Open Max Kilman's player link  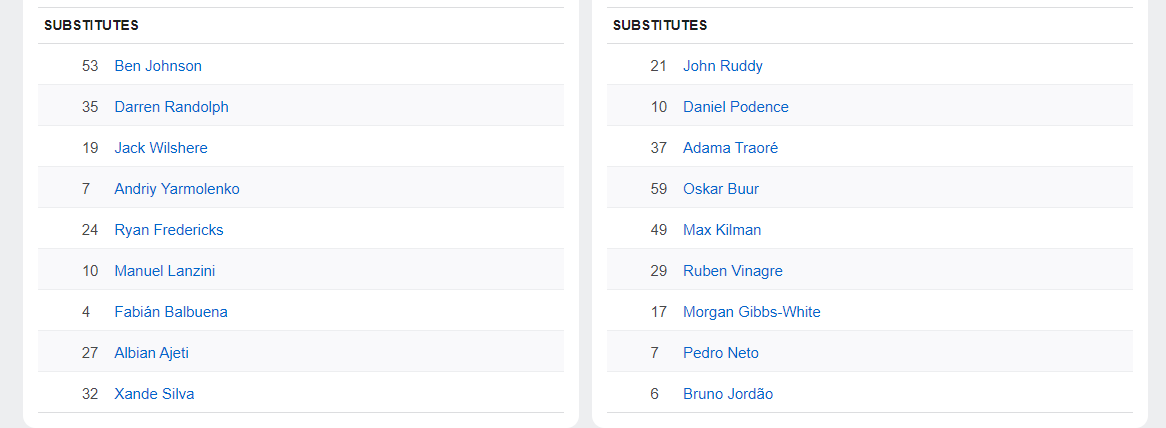pyautogui.click(x=722, y=230)
